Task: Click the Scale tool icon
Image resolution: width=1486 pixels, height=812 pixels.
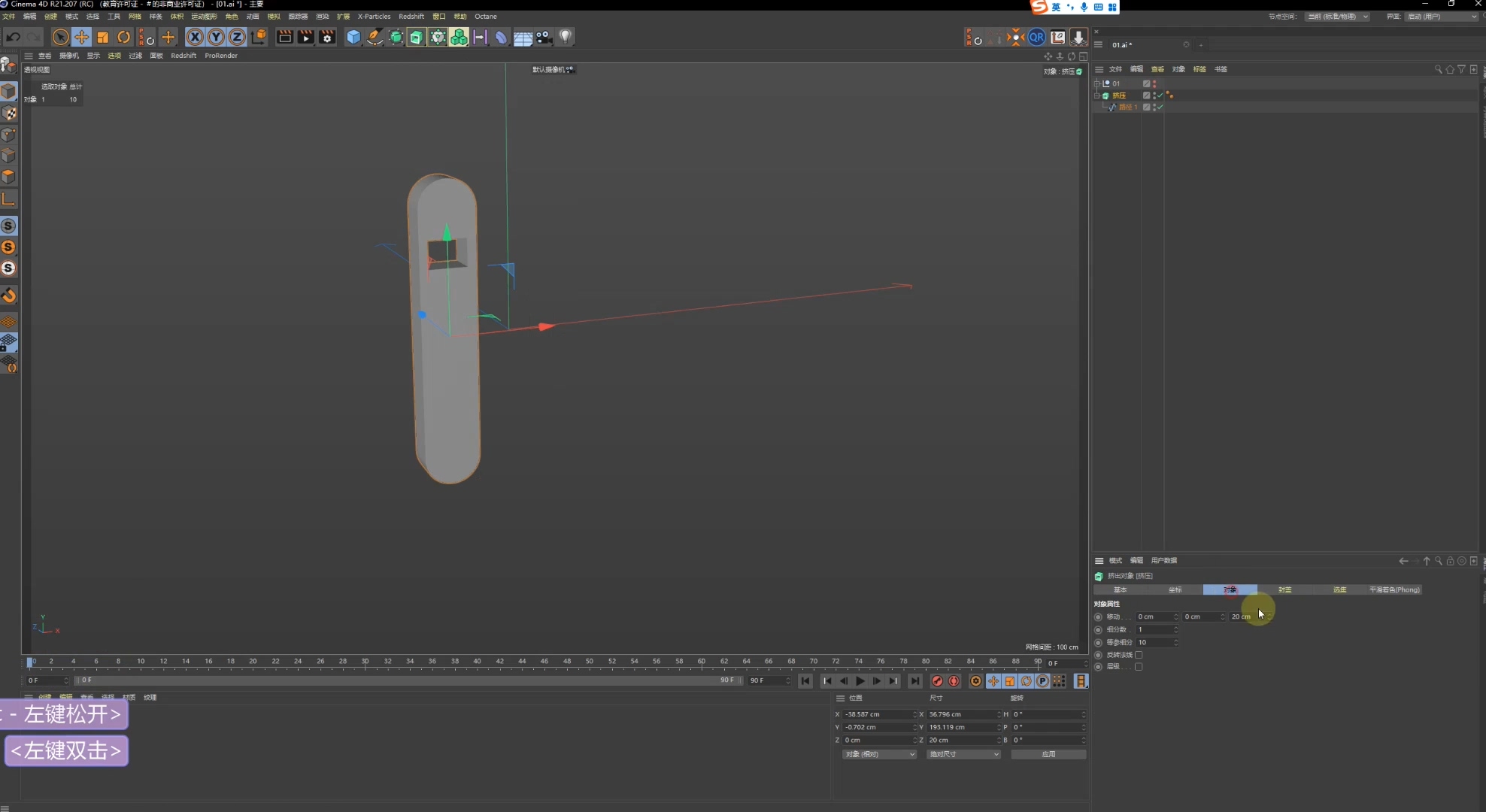Action: [x=103, y=37]
